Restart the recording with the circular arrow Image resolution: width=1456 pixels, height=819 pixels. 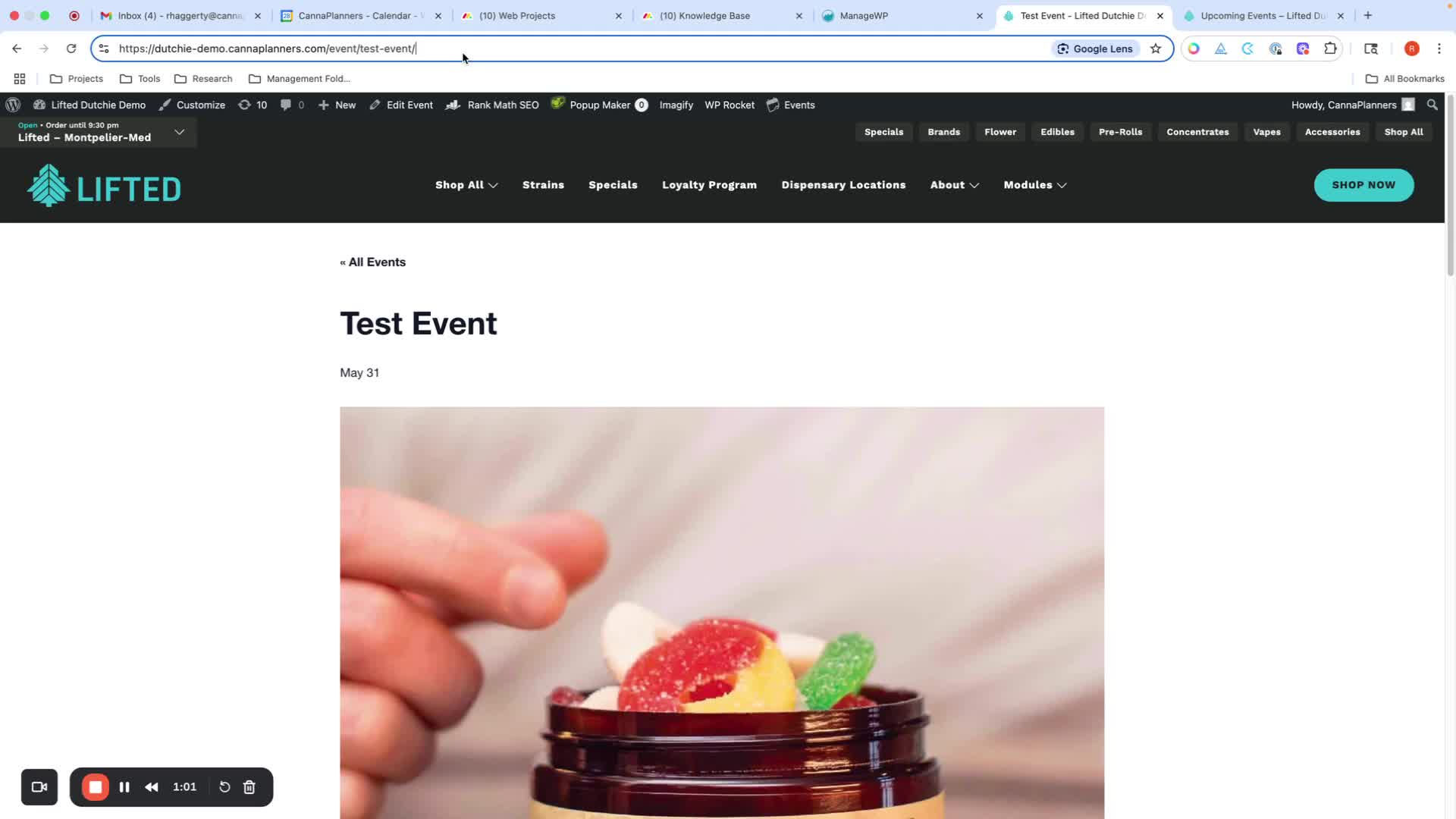tap(224, 787)
